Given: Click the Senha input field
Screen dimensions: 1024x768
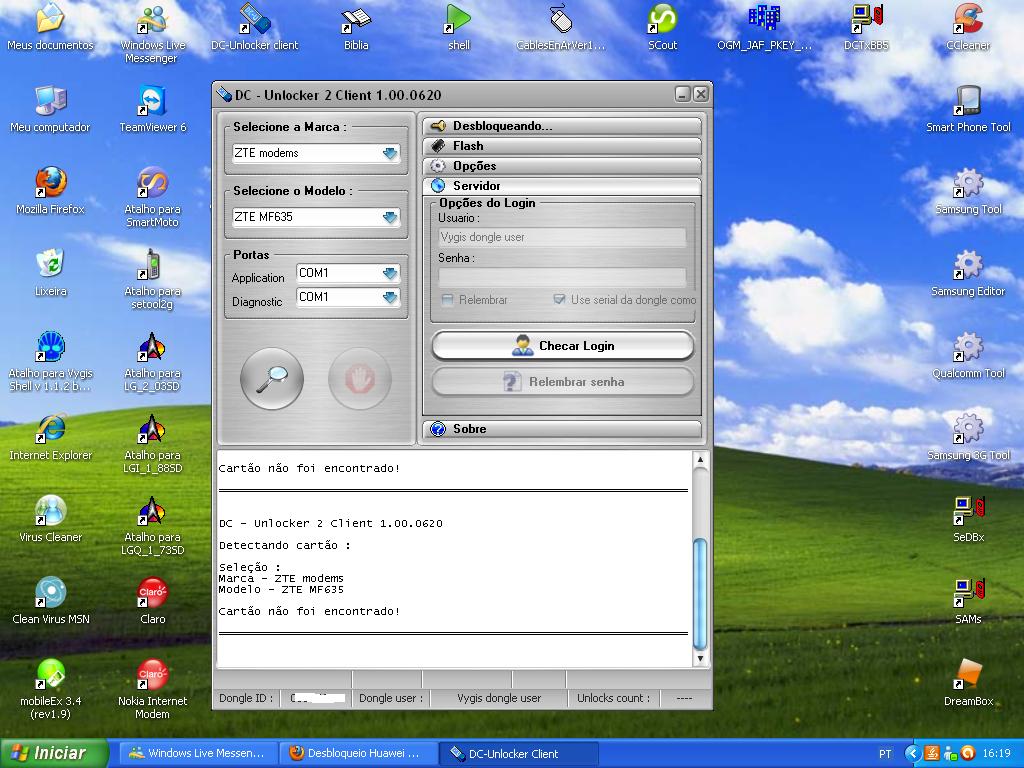Looking at the screenshot, I should (562, 278).
